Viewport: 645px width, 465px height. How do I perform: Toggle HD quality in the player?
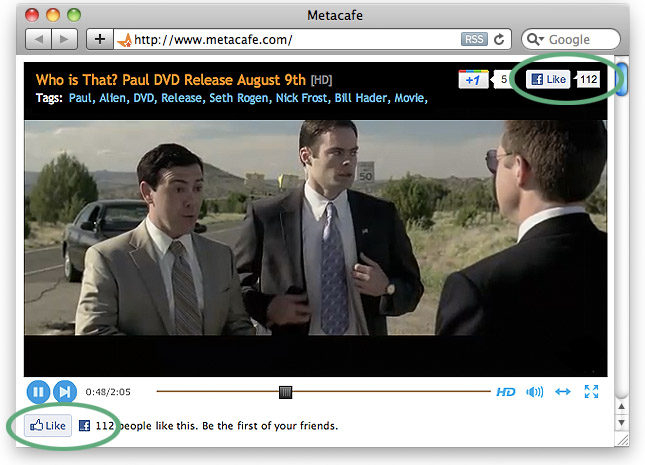[x=506, y=392]
